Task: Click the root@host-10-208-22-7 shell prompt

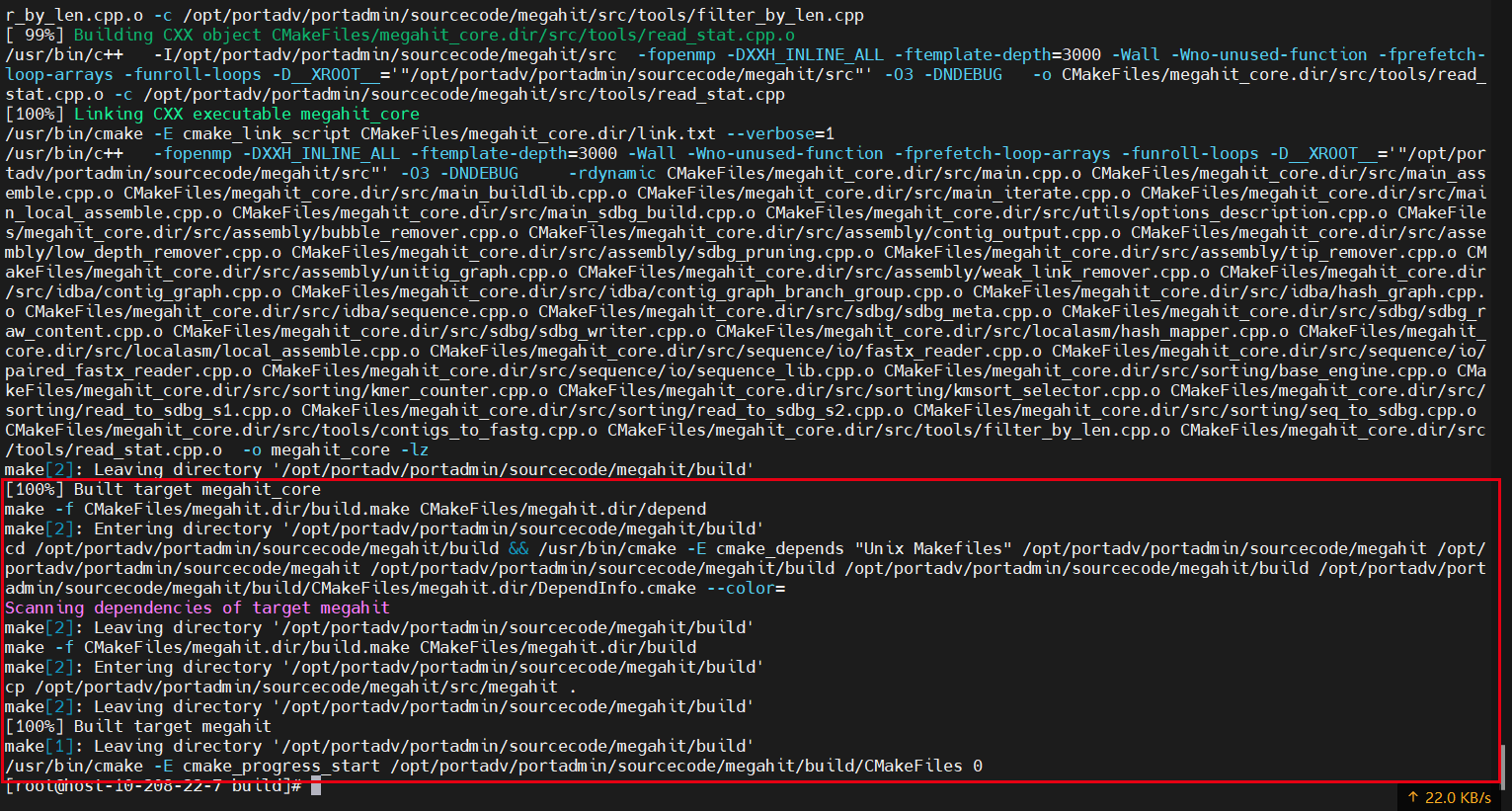Action: click(153, 785)
